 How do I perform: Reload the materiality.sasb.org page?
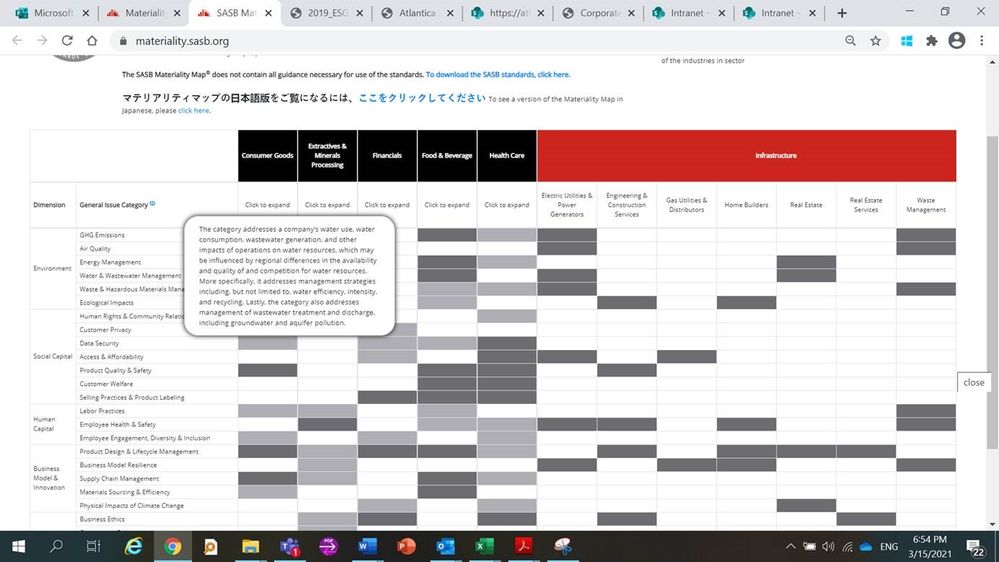coord(67,40)
